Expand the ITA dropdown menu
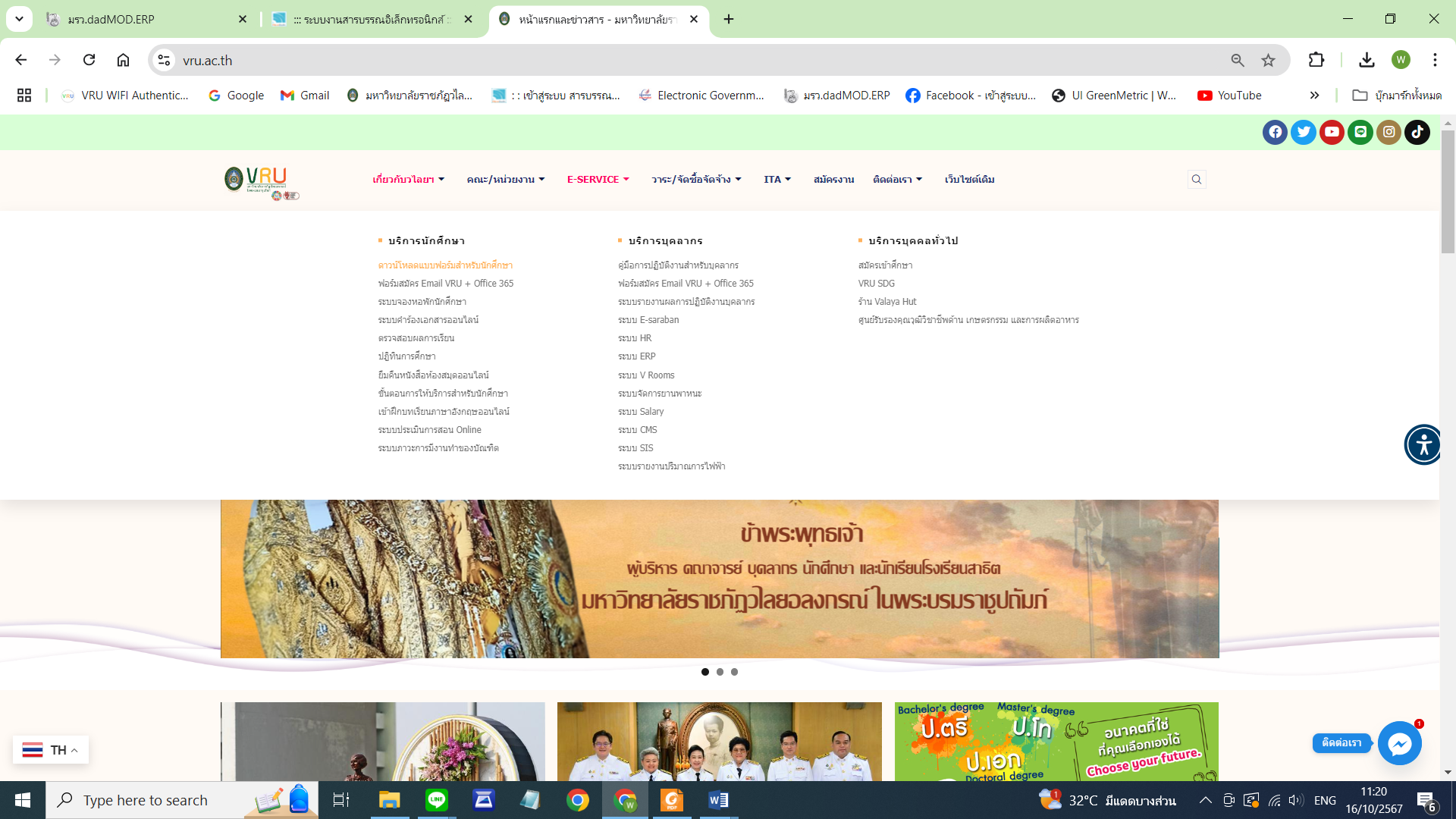Image resolution: width=1456 pixels, height=819 pixels. (777, 180)
